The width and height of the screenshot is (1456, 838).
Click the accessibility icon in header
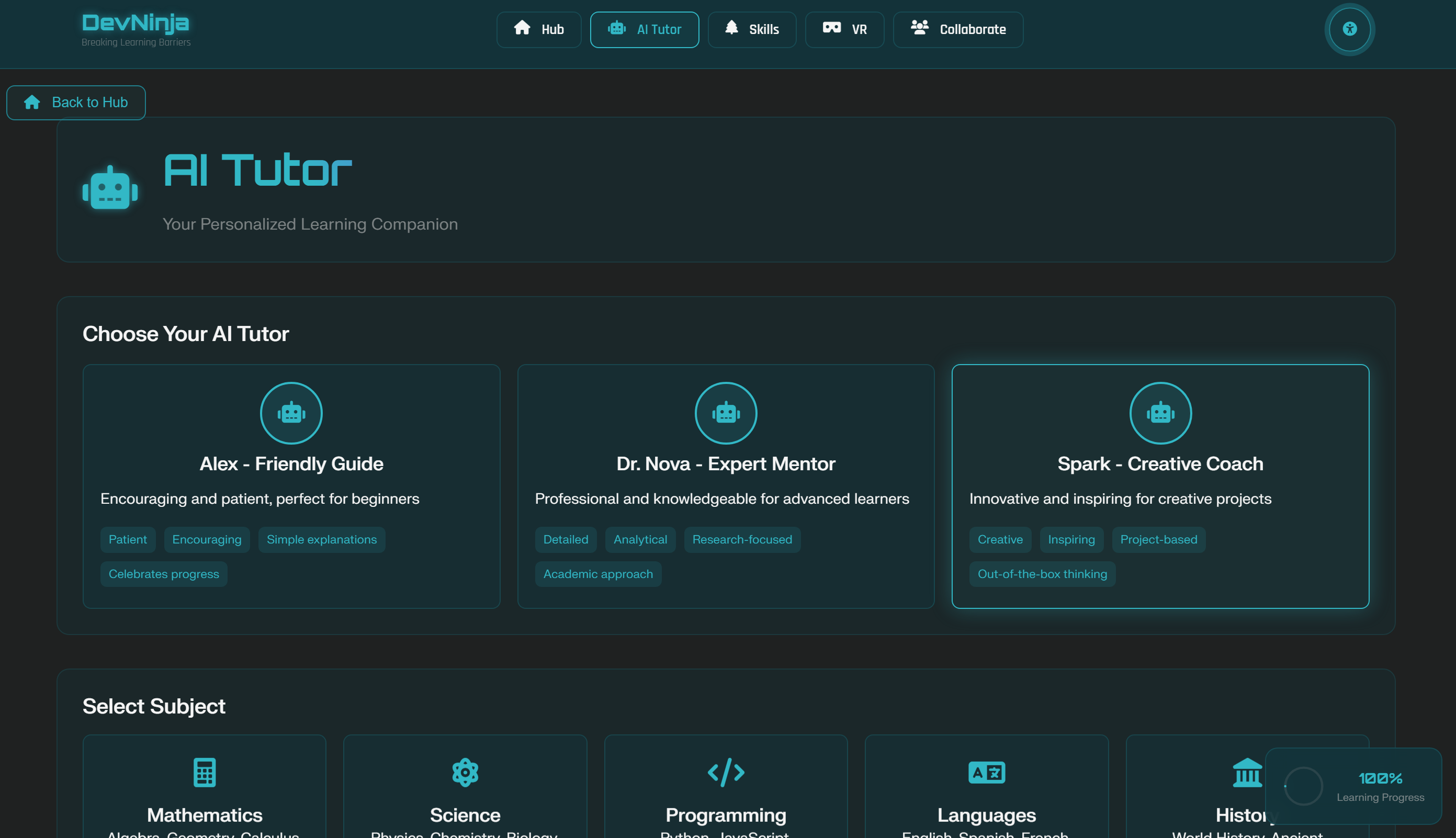coord(1349,29)
